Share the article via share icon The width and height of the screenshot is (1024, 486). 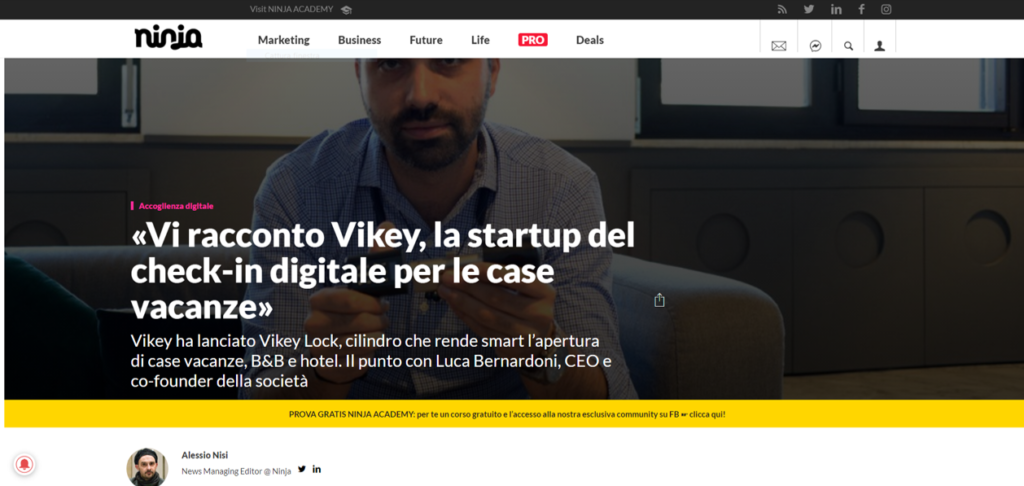(x=660, y=300)
